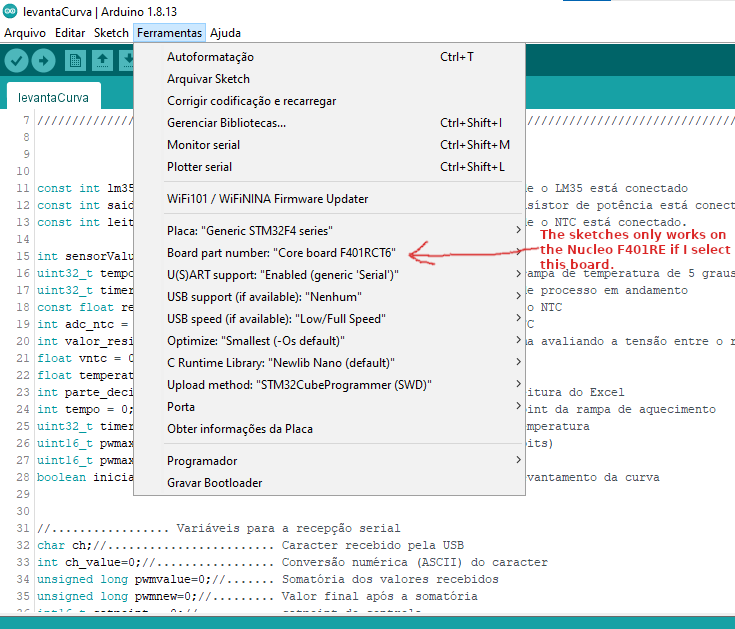Open the Sketch menu

[111, 33]
